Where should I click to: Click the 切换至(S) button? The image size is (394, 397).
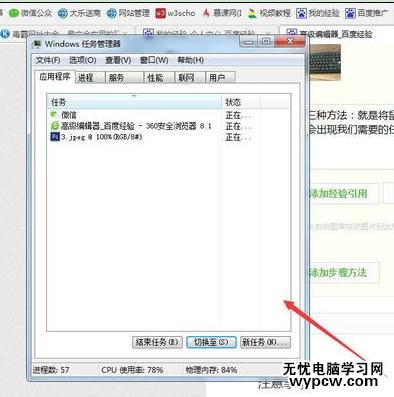(211, 342)
